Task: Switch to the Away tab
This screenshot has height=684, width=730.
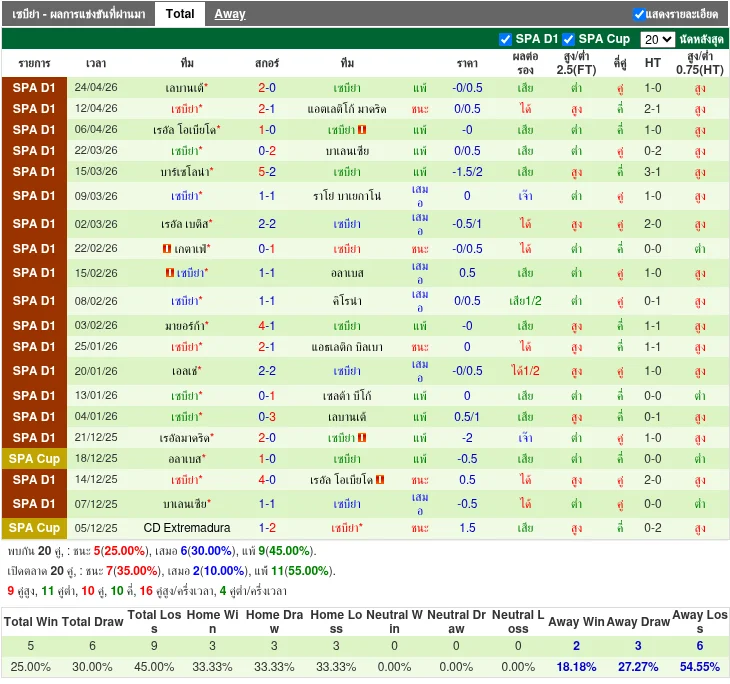Action: pos(230,14)
